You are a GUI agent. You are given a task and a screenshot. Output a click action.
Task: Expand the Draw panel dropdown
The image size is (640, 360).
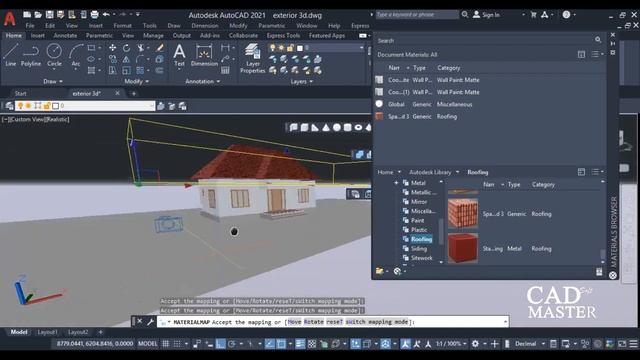(x=53, y=81)
